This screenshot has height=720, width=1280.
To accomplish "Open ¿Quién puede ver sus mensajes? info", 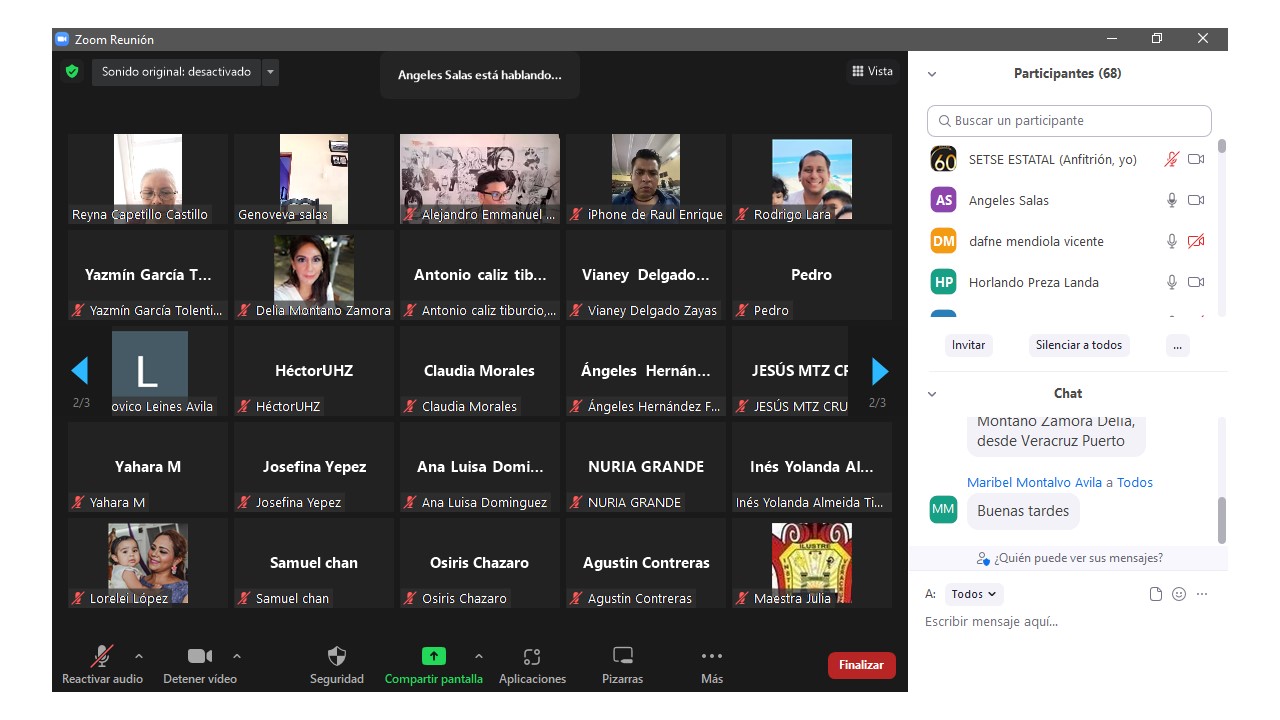I will pyautogui.click(x=1070, y=558).
